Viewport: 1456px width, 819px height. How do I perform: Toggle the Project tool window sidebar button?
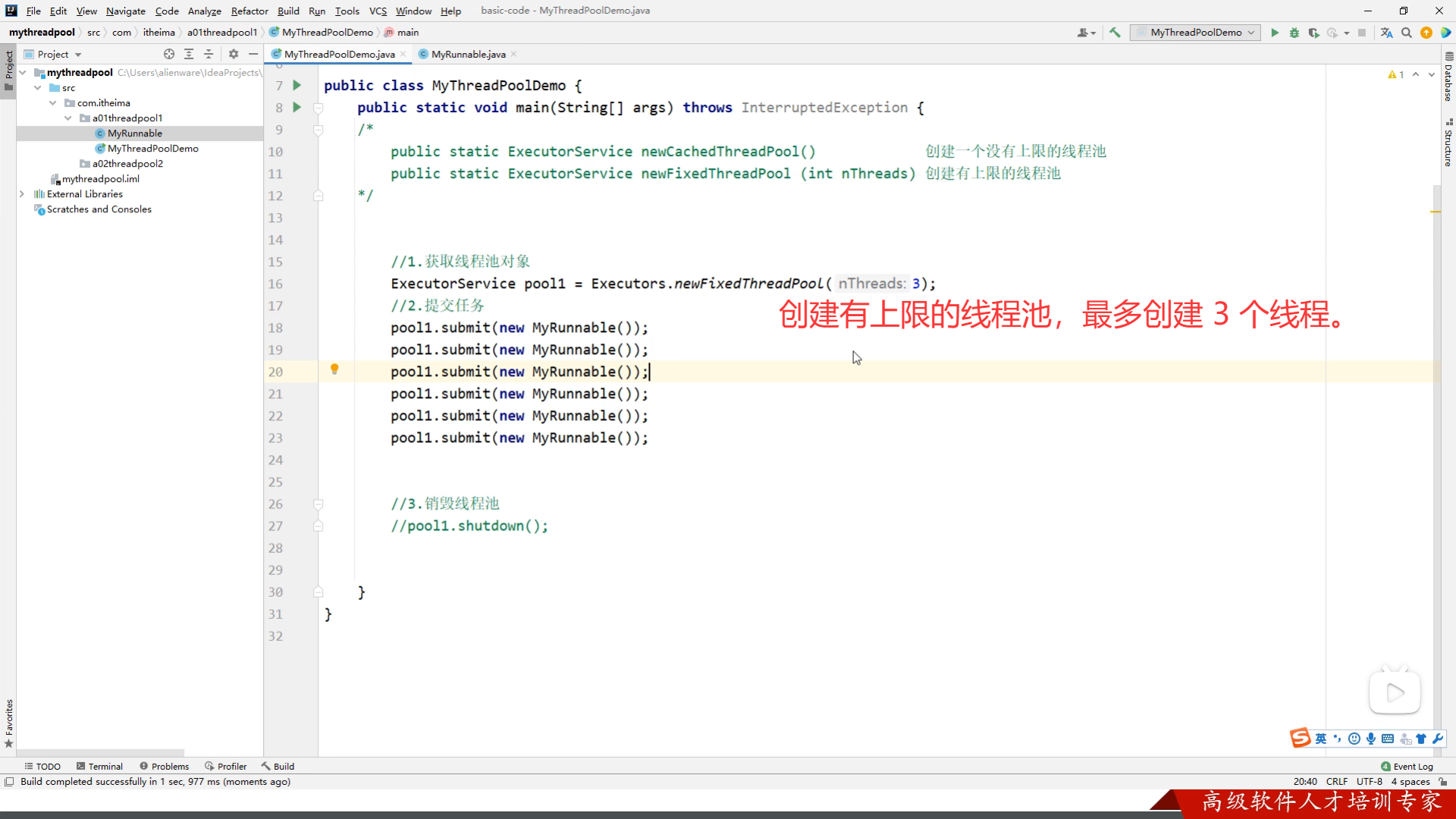(8, 68)
